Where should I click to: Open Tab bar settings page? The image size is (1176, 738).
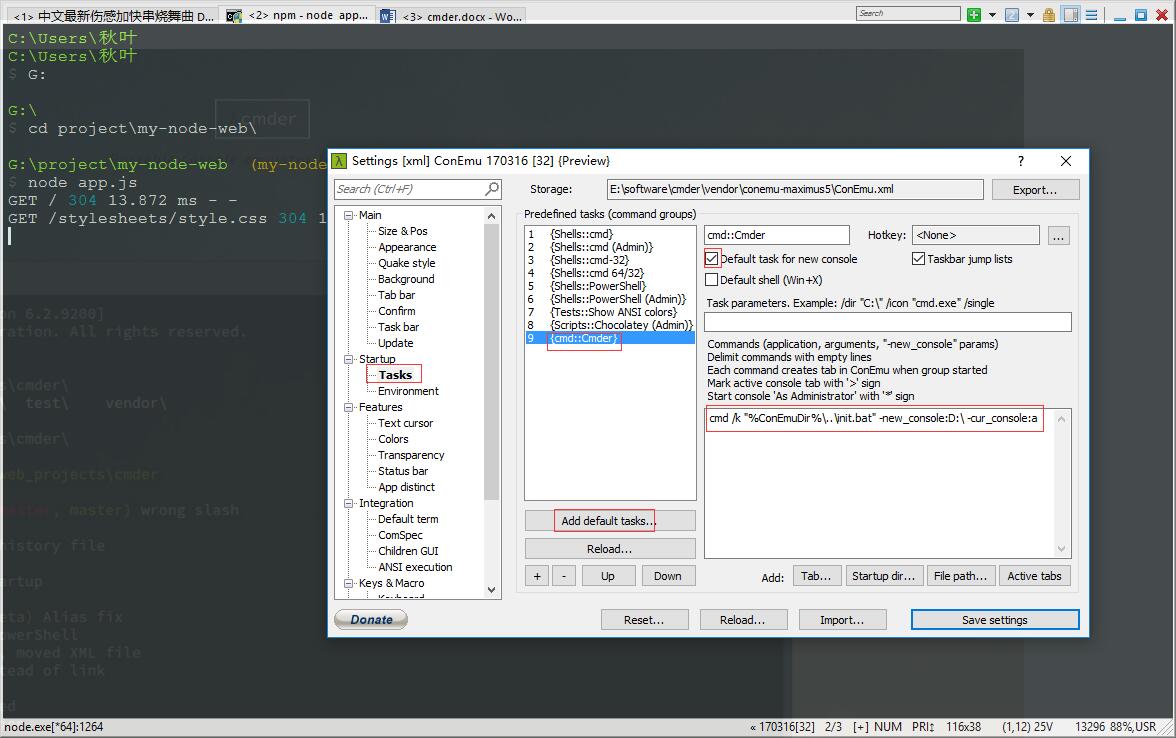(396, 296)
